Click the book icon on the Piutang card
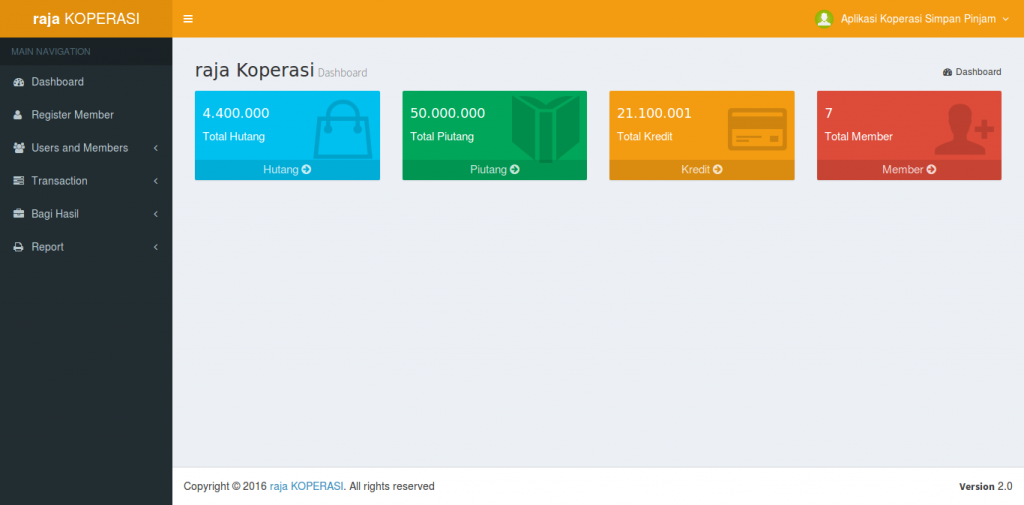 [546, 129]
